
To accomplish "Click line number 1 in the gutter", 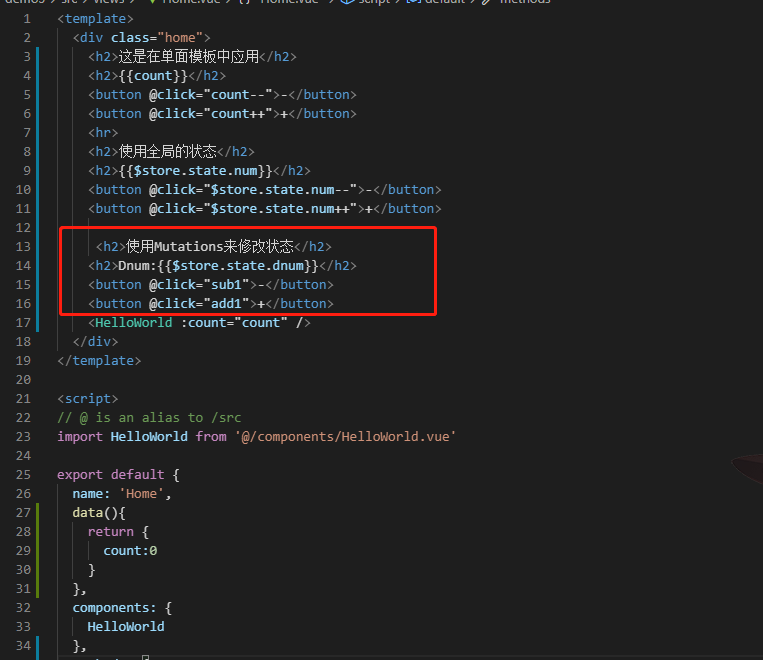I will tap(27, 19).
